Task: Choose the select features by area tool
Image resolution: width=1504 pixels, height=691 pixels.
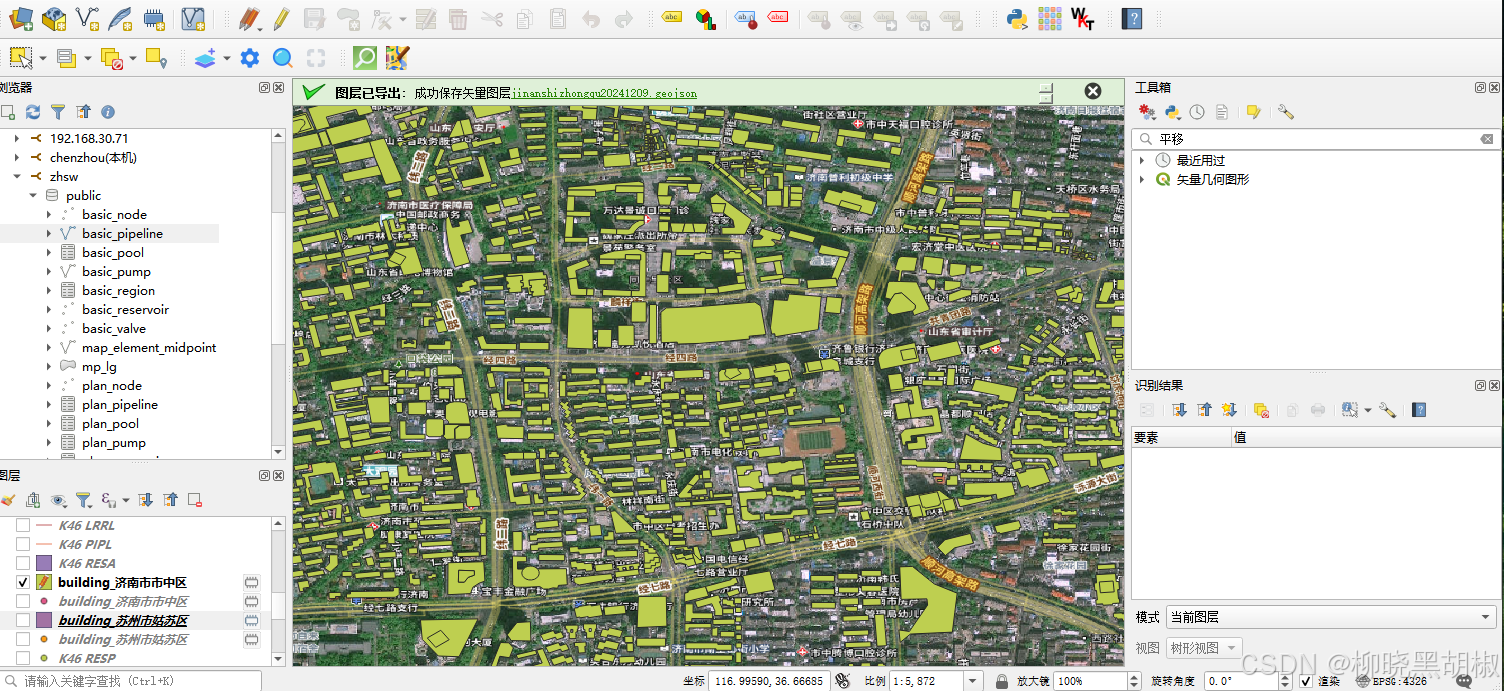Action: coord(21,58)
